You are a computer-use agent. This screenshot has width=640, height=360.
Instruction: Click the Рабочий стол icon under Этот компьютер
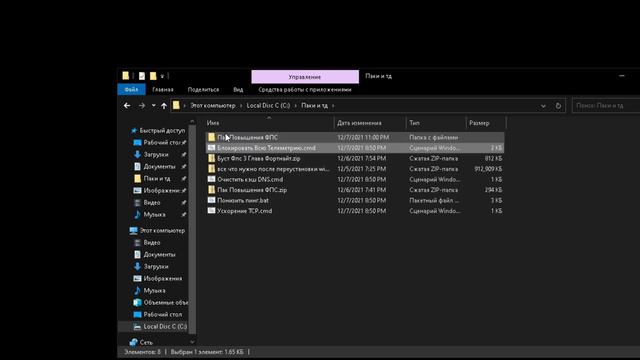(x=138, y=314)
